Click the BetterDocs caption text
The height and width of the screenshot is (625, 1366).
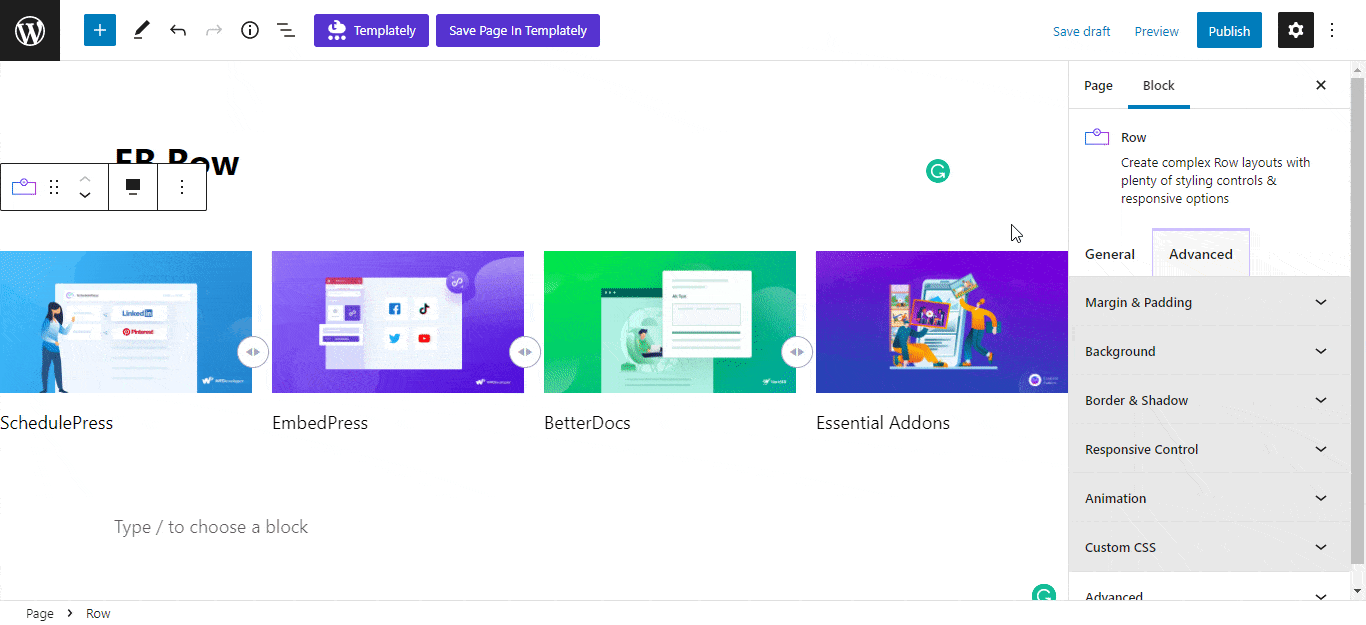pyautogui.click(x=587, y=423)
